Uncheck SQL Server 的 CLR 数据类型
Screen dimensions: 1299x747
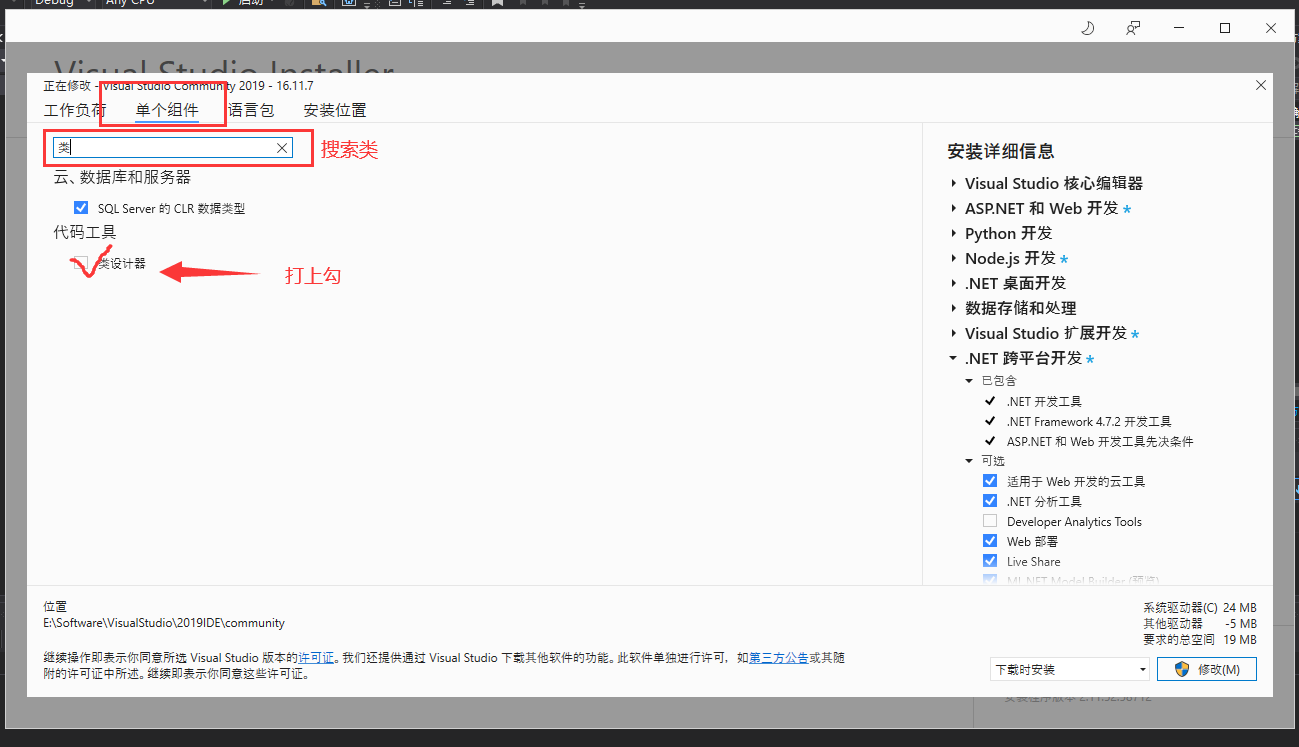[81, 208]
